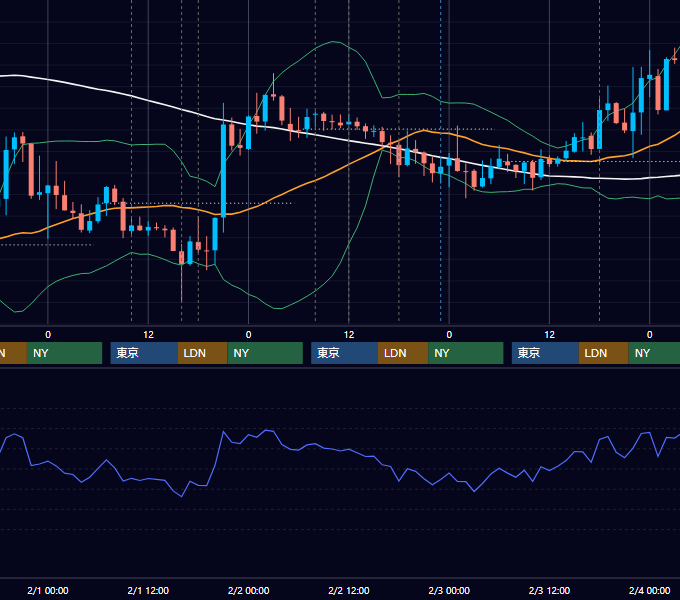This screenshot has height=600, width=680.
Task: Select the LDN block after third 東京
Action: [604, 353]
